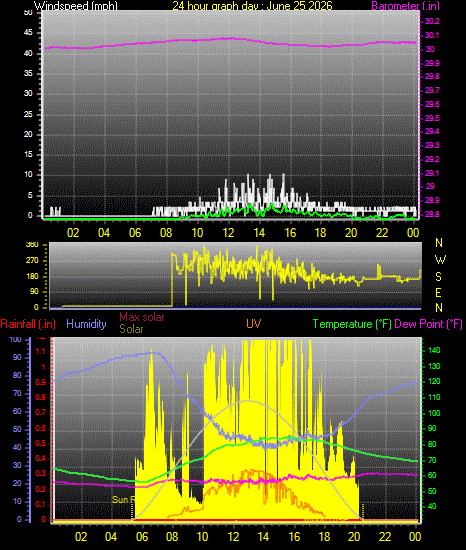The image size is (466, 550).
Task: Click hour 12 under the windspeed chart
Action: (x=228, y=233)
